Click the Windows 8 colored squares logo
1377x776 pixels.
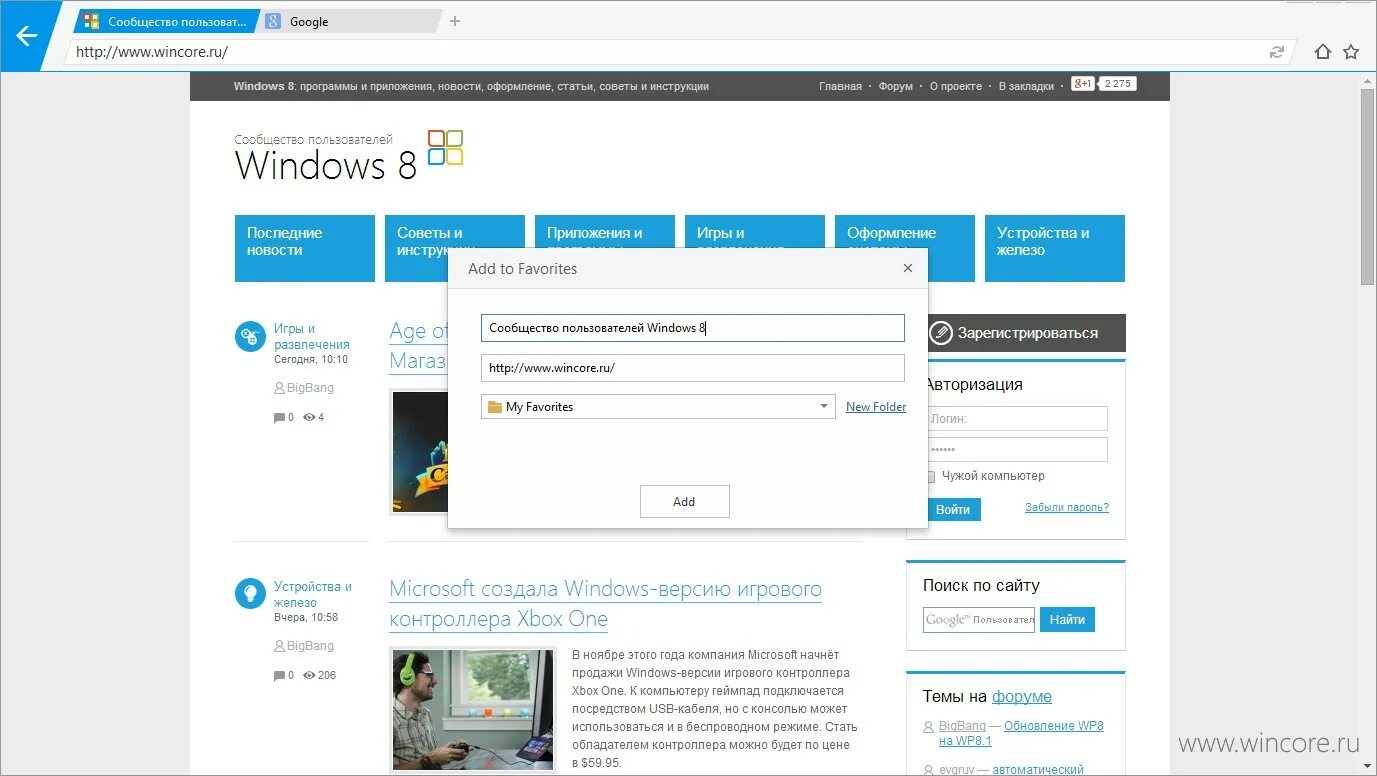point(445,147)
